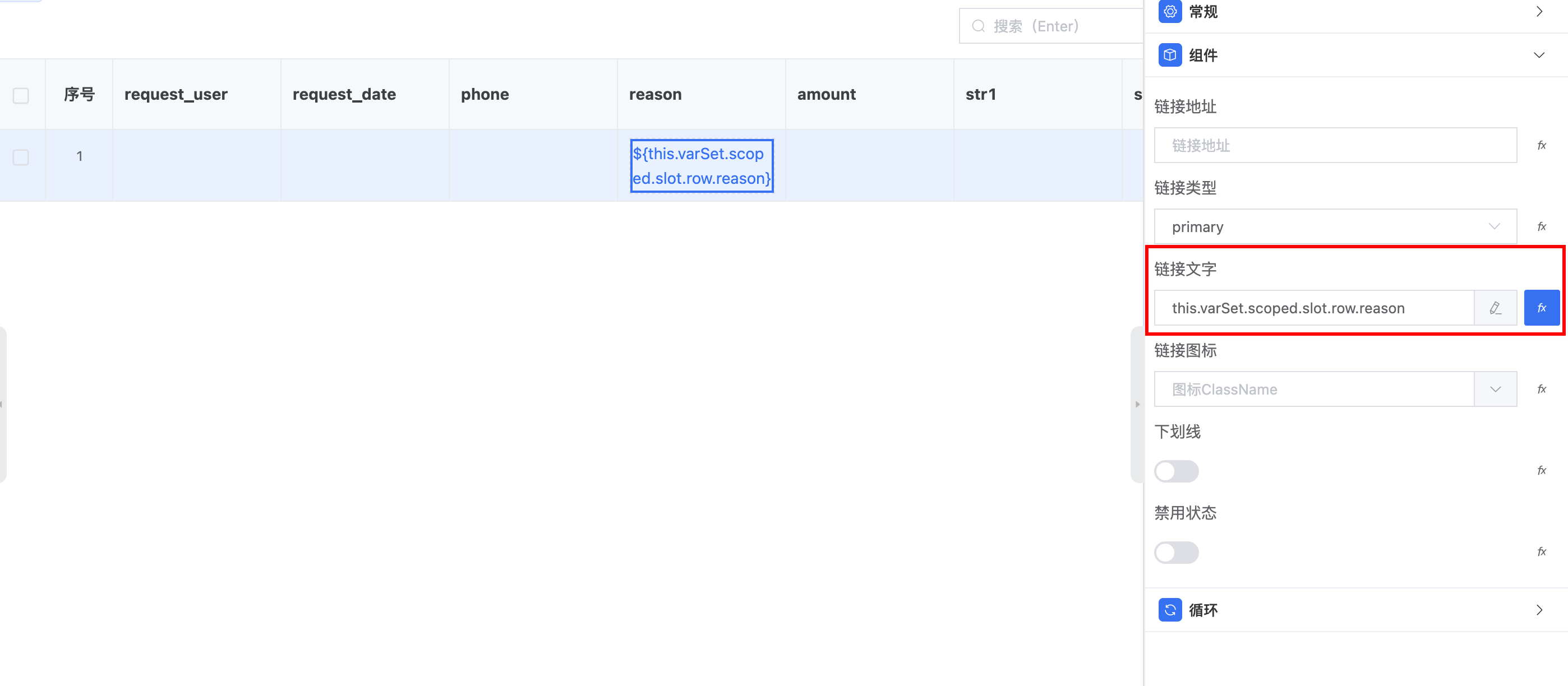The width and height of the screenshot is (1568, 686).
Task: Click the 组件 cube icon
Action: [1169, 55]
